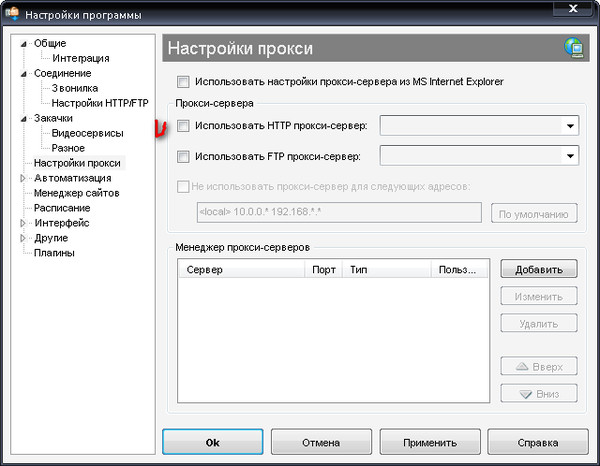
Task: Click the 'Добавить' proxy server button
Action: [539, 269]
